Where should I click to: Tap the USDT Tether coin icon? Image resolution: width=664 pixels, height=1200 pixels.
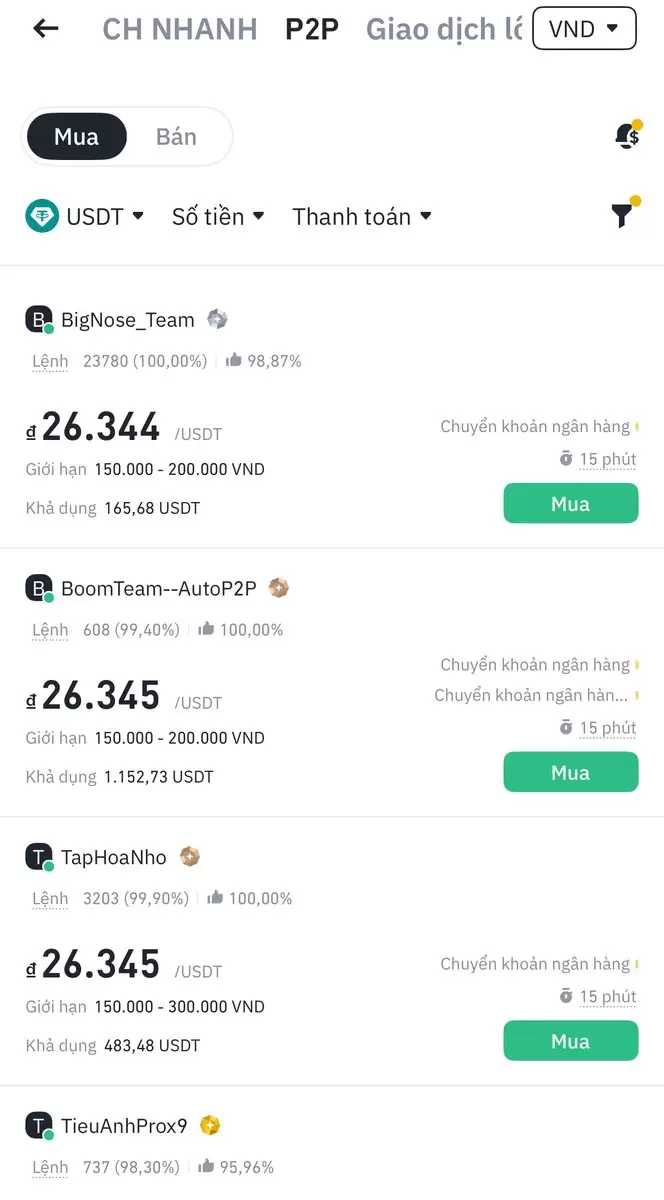pyautogui.click(x=42, y=216)
